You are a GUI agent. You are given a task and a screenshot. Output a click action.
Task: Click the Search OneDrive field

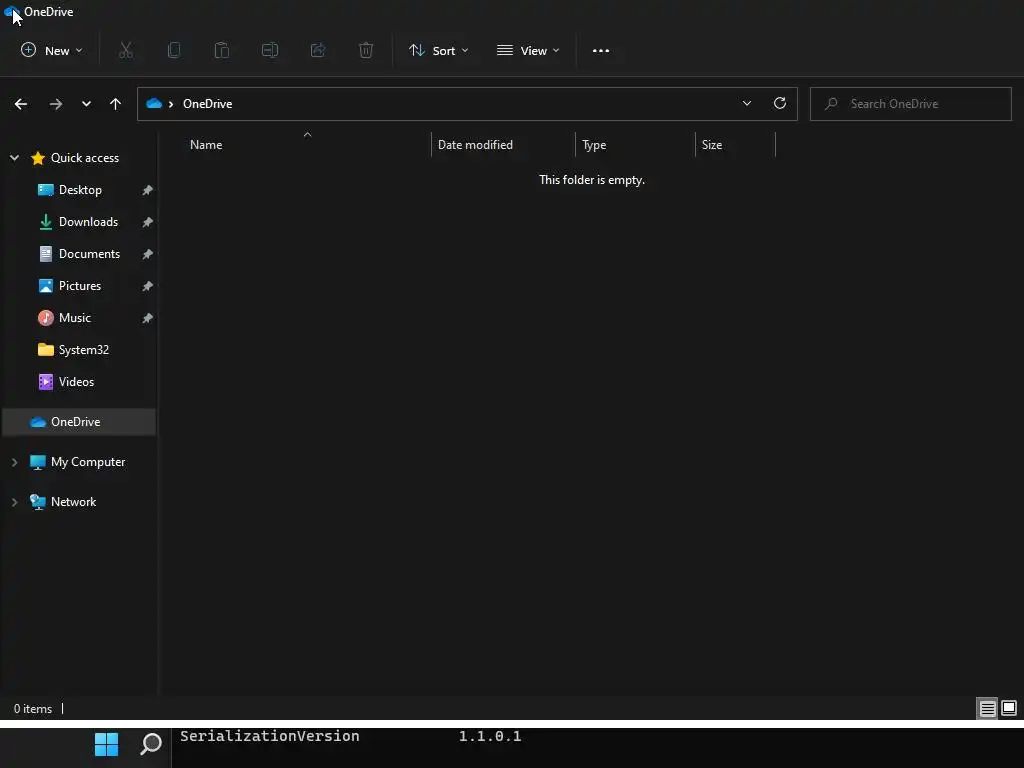910,104
